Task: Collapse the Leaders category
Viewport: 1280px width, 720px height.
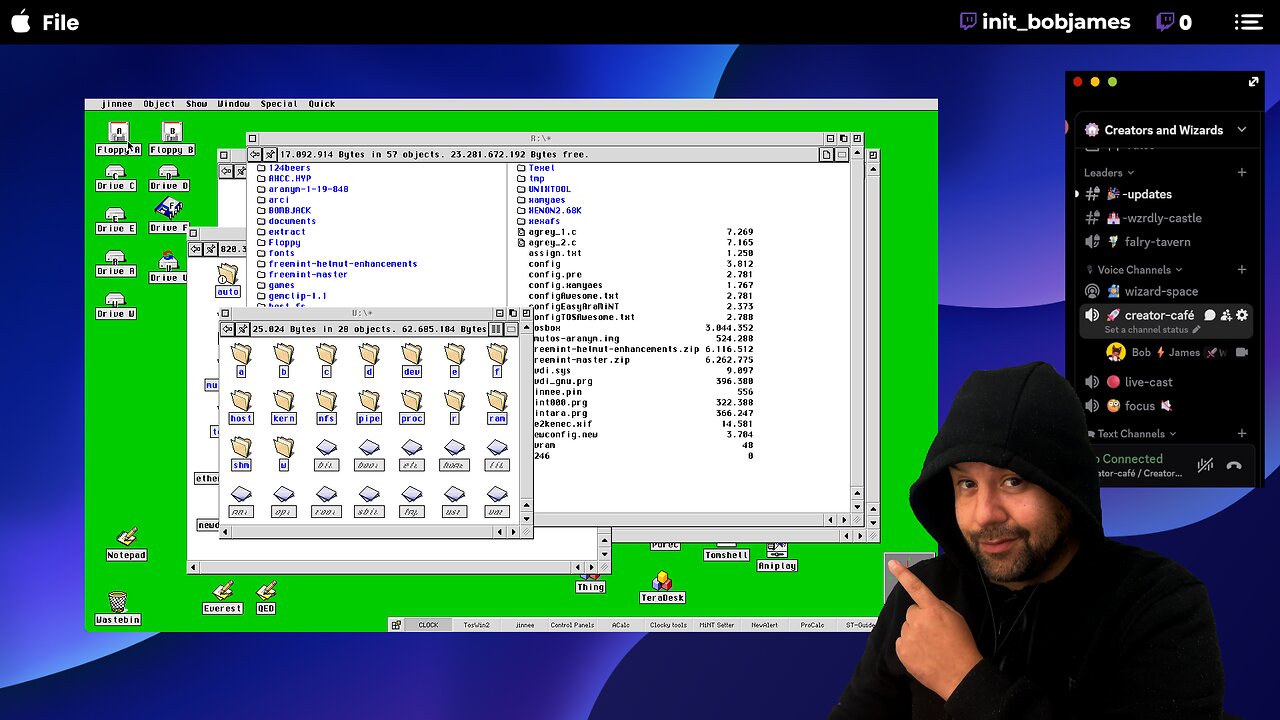Action: (1109, 173)
